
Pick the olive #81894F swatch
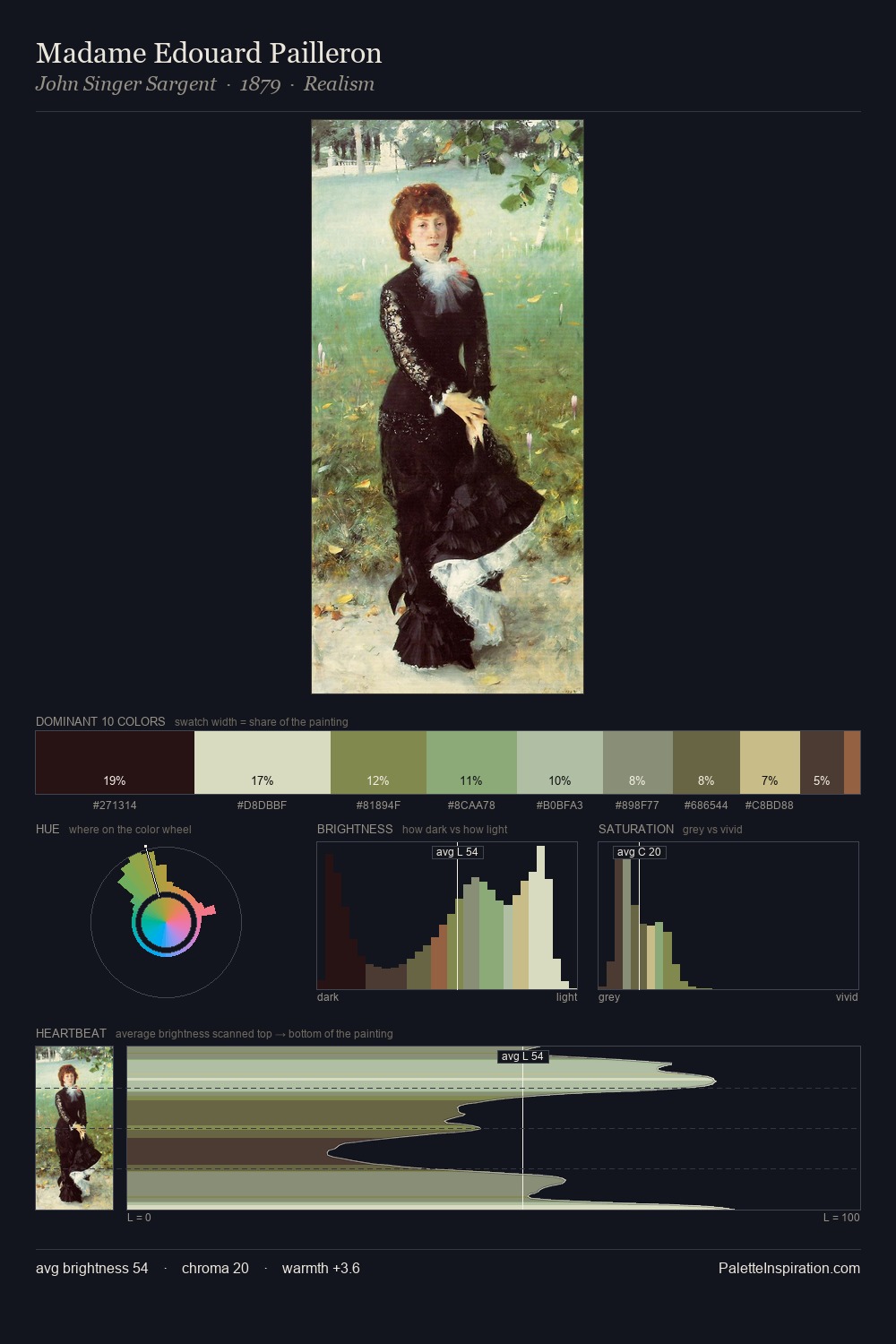378,762
